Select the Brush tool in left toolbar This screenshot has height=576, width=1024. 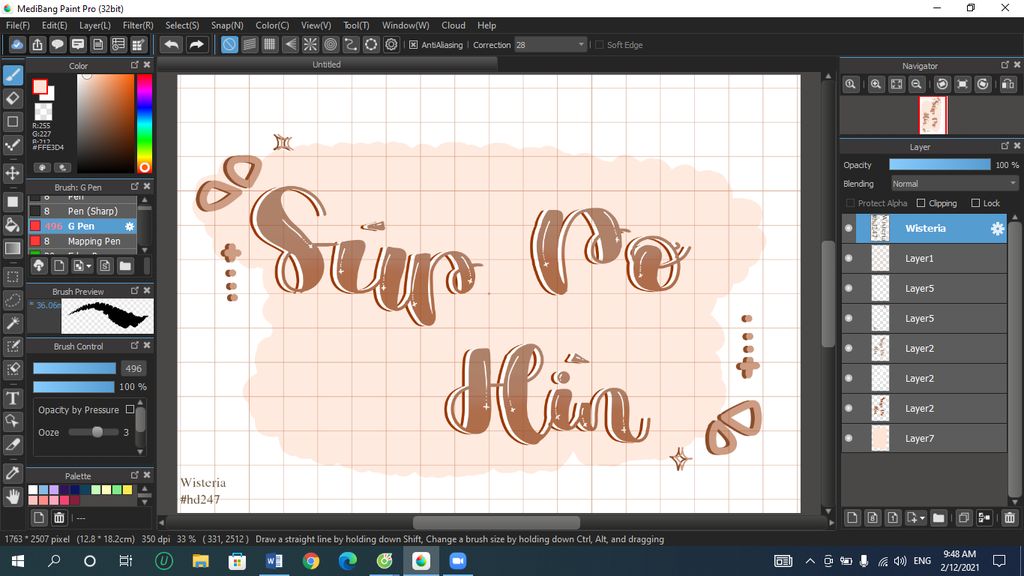[x=12, y=75]
